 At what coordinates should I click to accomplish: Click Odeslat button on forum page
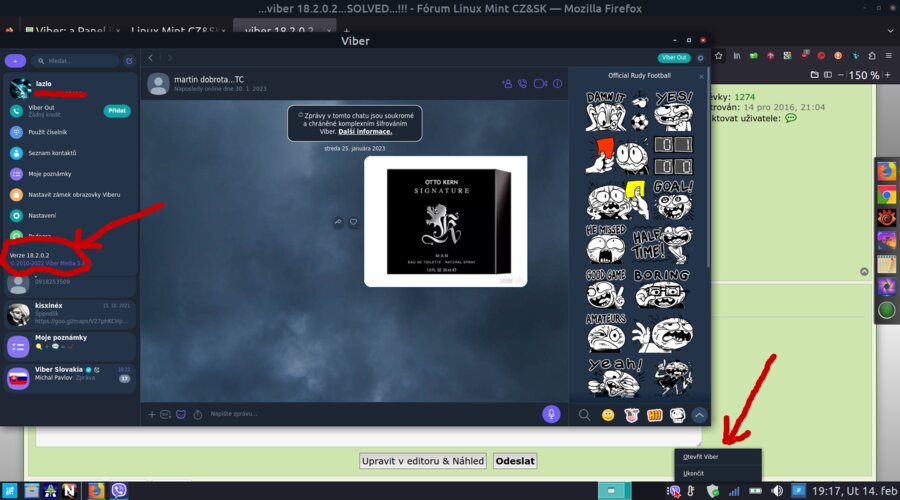tap(515, 461)
